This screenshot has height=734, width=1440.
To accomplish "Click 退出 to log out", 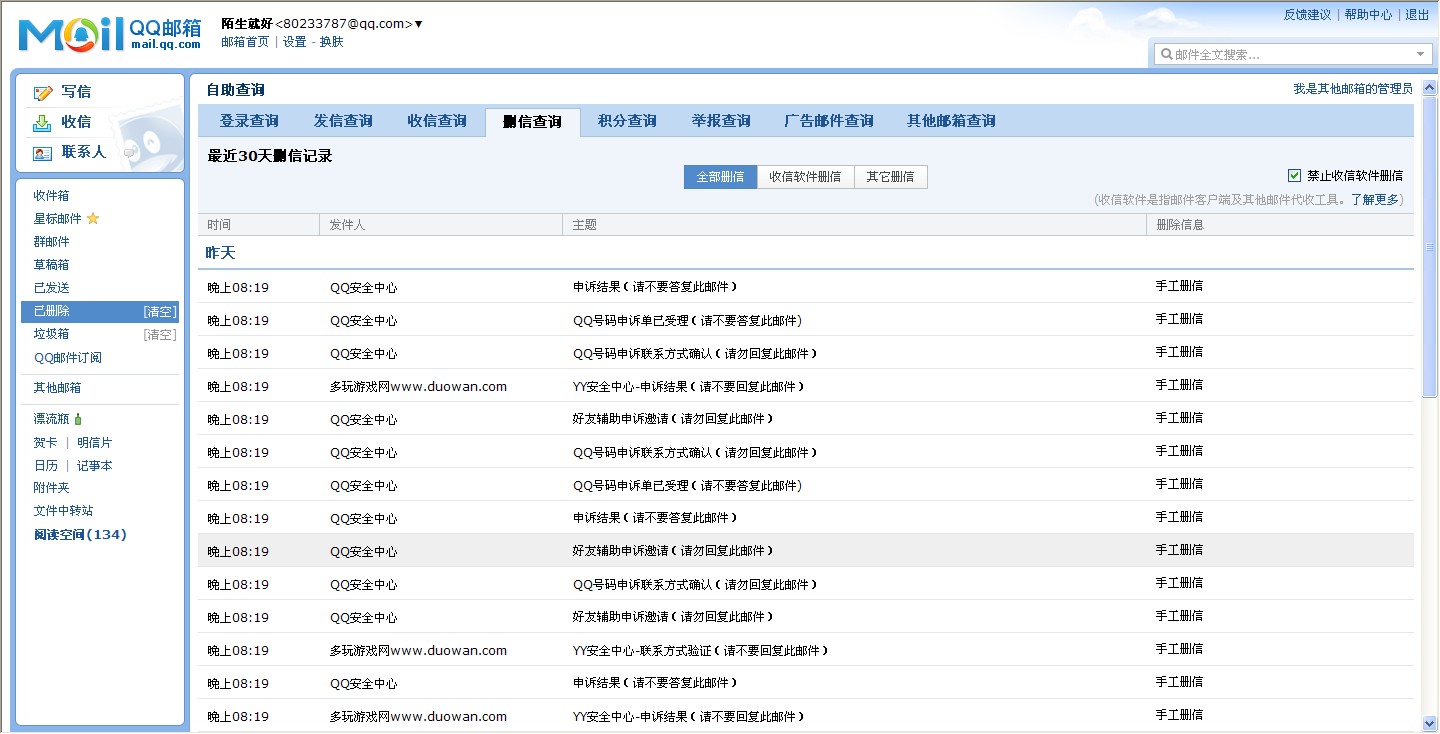I will pyautogui.click(x=1417, y=15).
